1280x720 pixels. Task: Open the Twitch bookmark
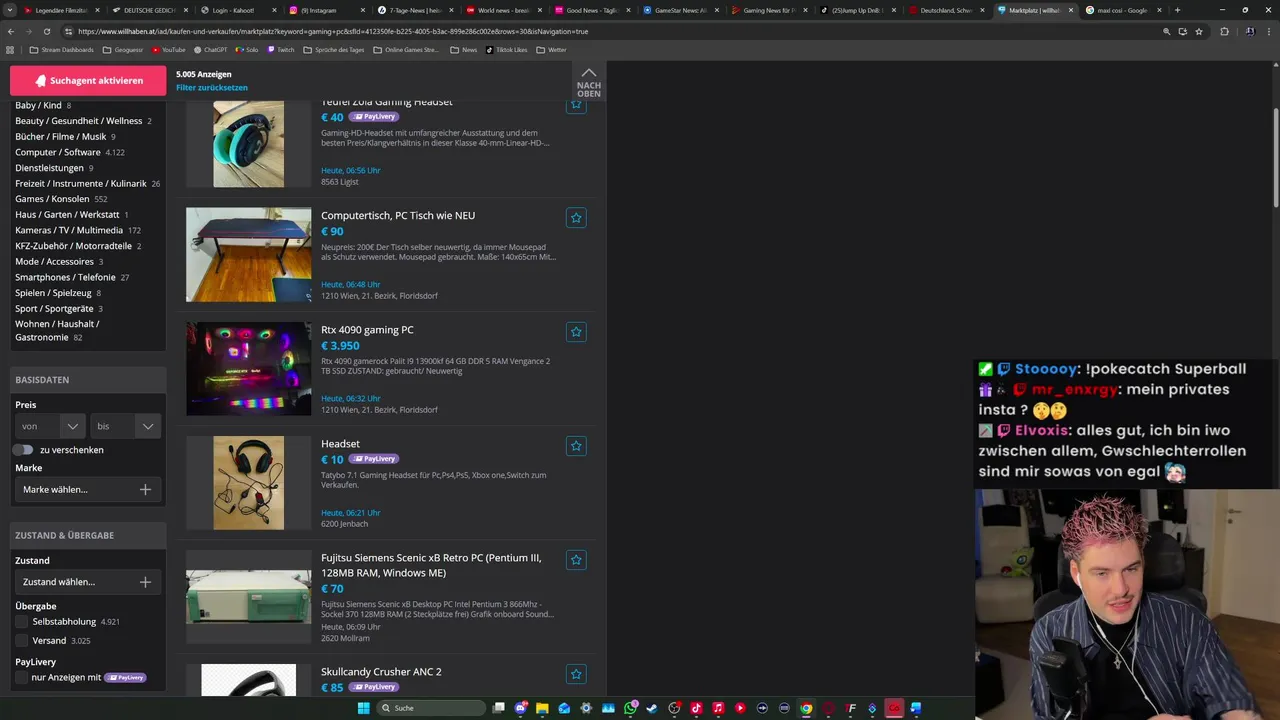pos(281,49)
